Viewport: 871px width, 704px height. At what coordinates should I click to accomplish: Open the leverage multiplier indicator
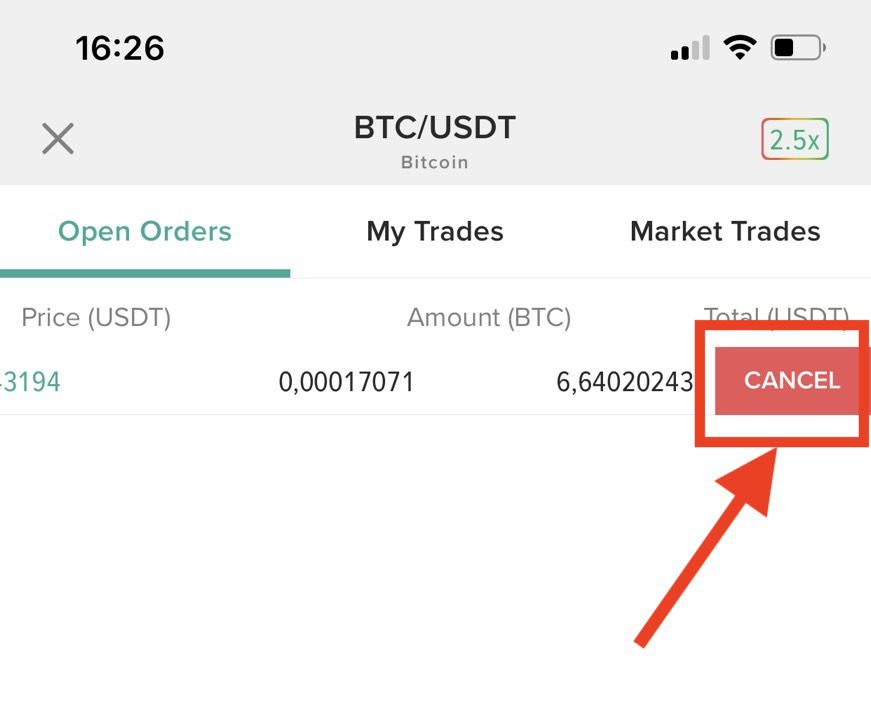pos(794,139)
